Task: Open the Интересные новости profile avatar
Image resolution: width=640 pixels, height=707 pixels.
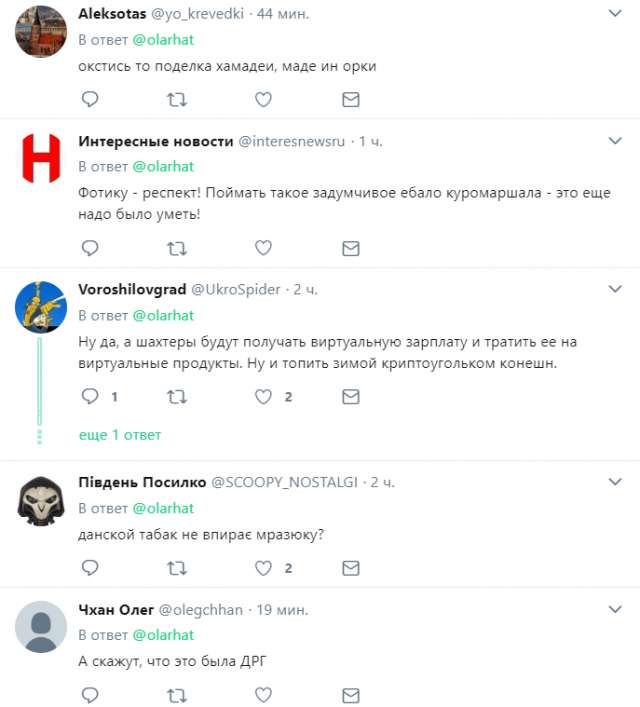Action: [x=42, y=160]
